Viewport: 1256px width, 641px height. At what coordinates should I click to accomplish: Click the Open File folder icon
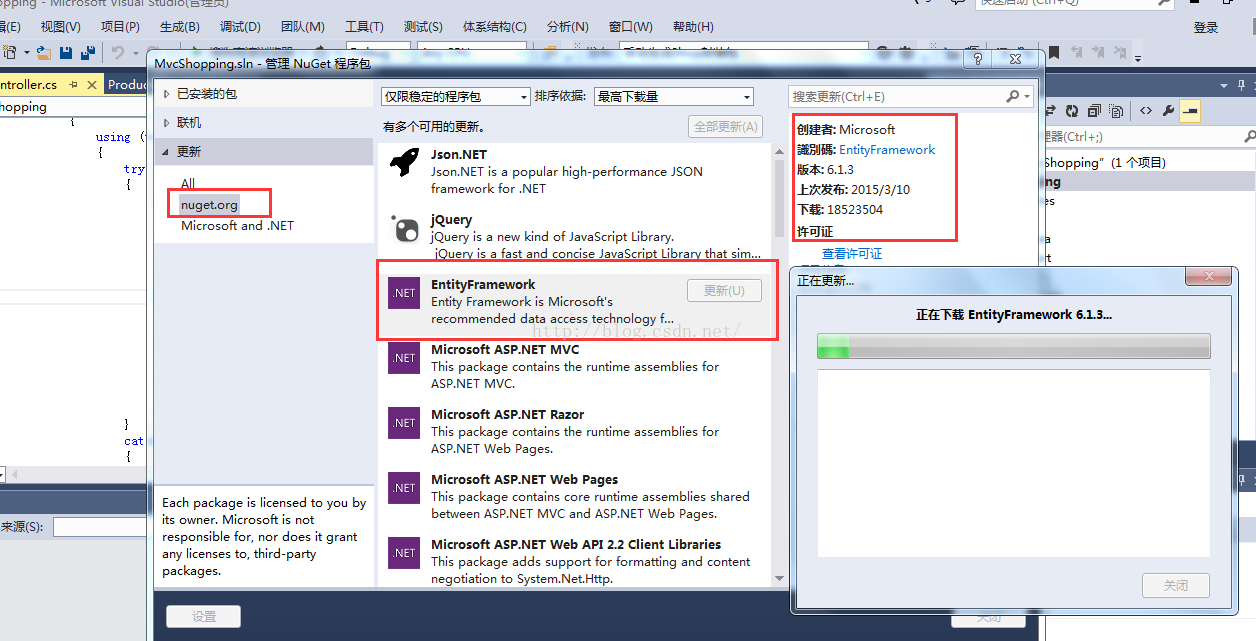44,52
